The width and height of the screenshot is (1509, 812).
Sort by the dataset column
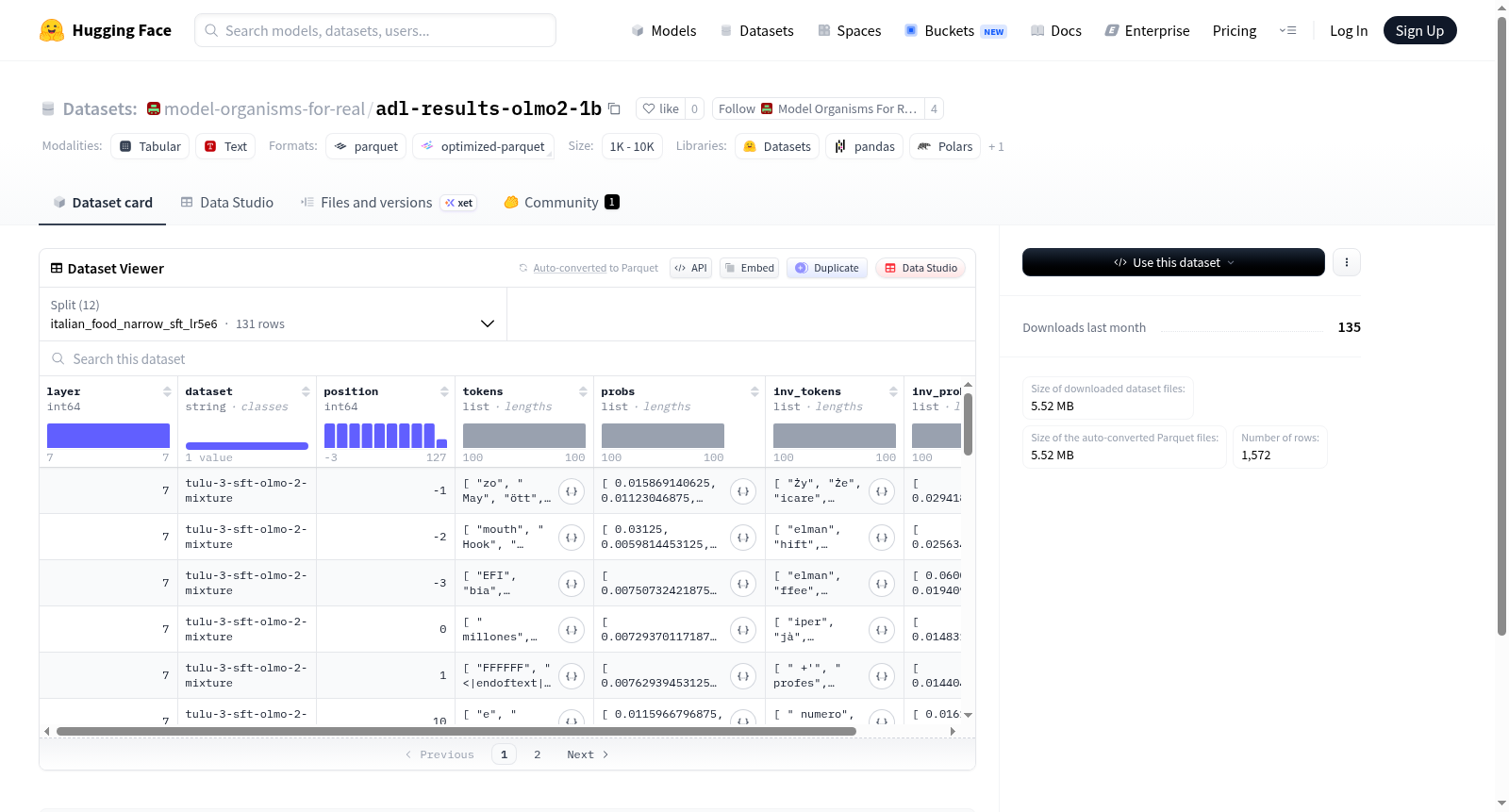coord(306,391)
